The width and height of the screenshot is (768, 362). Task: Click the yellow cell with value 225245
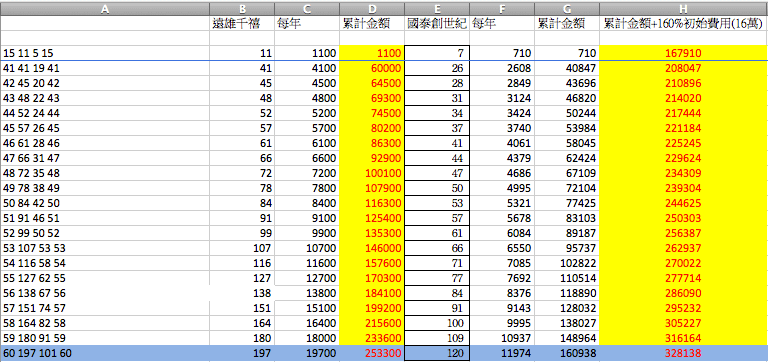(x=684, y=143)
